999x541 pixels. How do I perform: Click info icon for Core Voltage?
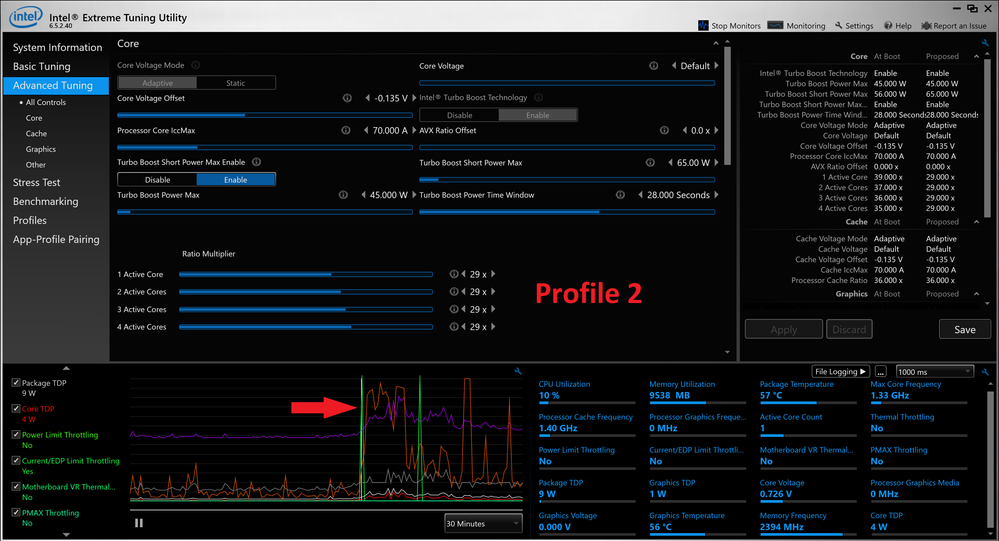click(x=654, y=66)
